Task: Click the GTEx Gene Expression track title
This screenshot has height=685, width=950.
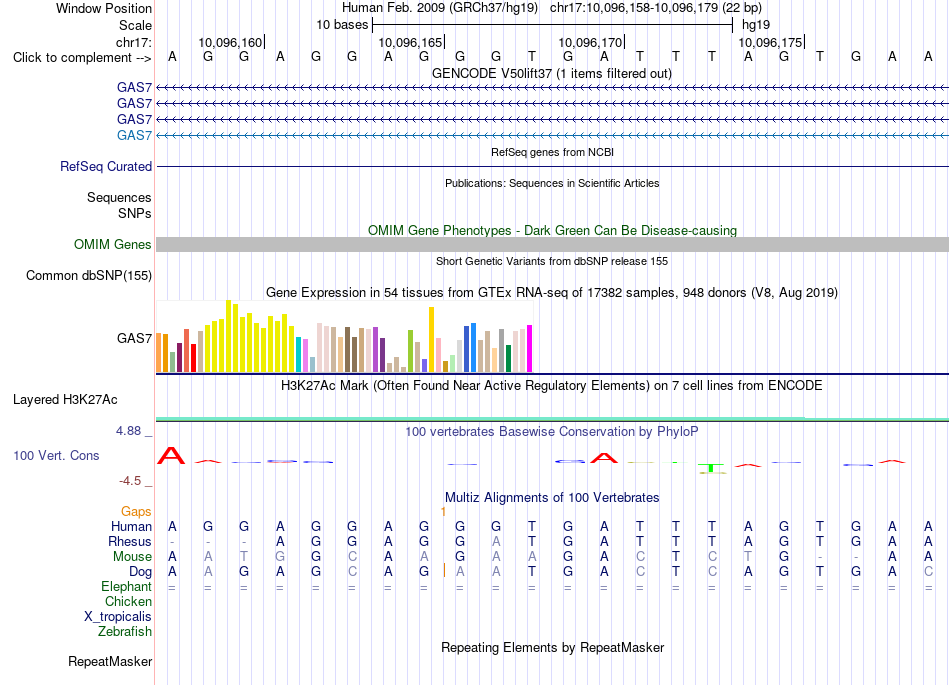Action: (x=552, y=293)
